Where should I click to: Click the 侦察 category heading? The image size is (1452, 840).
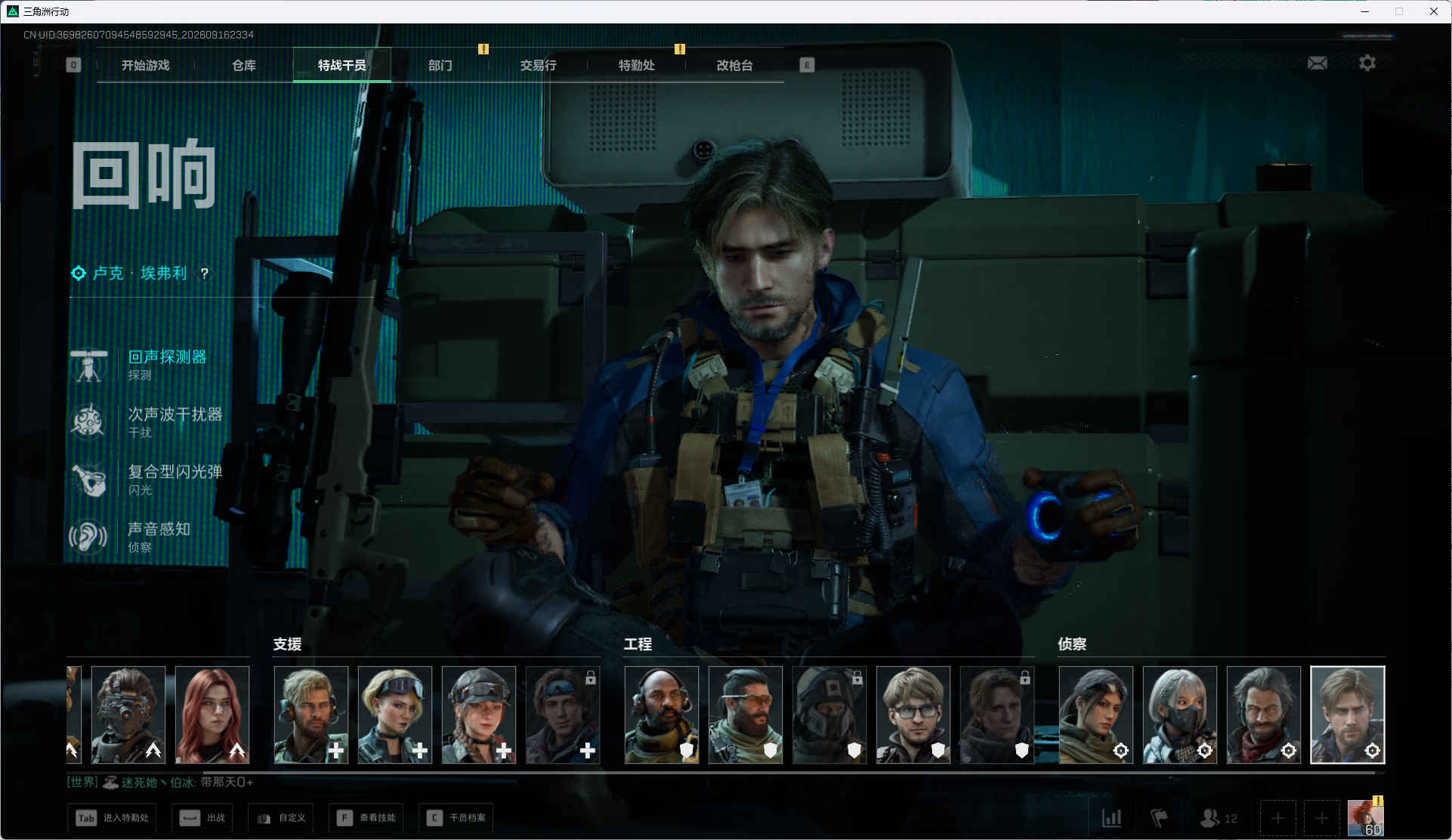(x=1072, y=644)
